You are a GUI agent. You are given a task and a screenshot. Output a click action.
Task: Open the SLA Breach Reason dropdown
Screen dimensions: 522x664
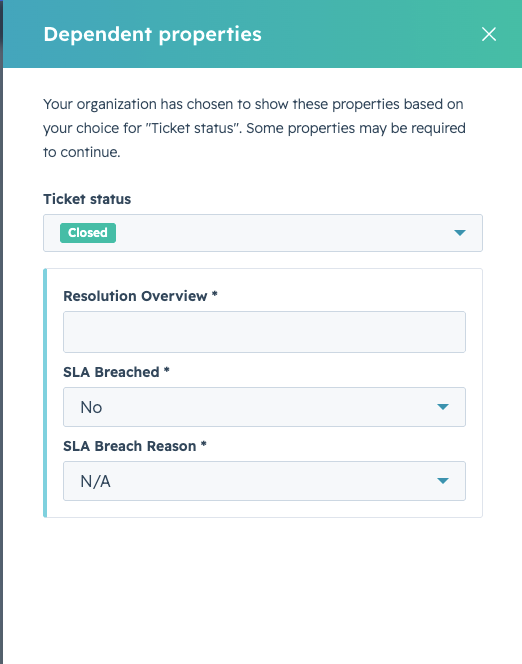coord(264,481)
